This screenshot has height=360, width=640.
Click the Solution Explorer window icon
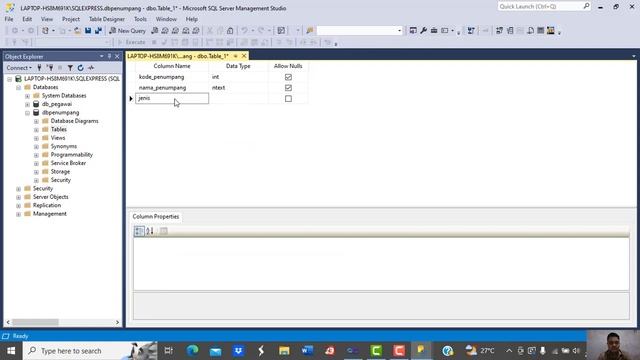click(413, 31)
